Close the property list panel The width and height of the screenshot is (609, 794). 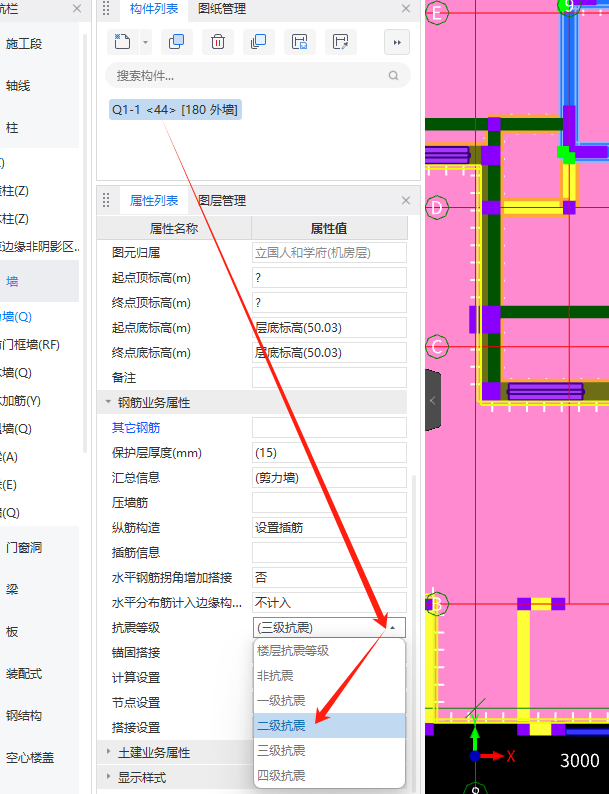(405, 201)
